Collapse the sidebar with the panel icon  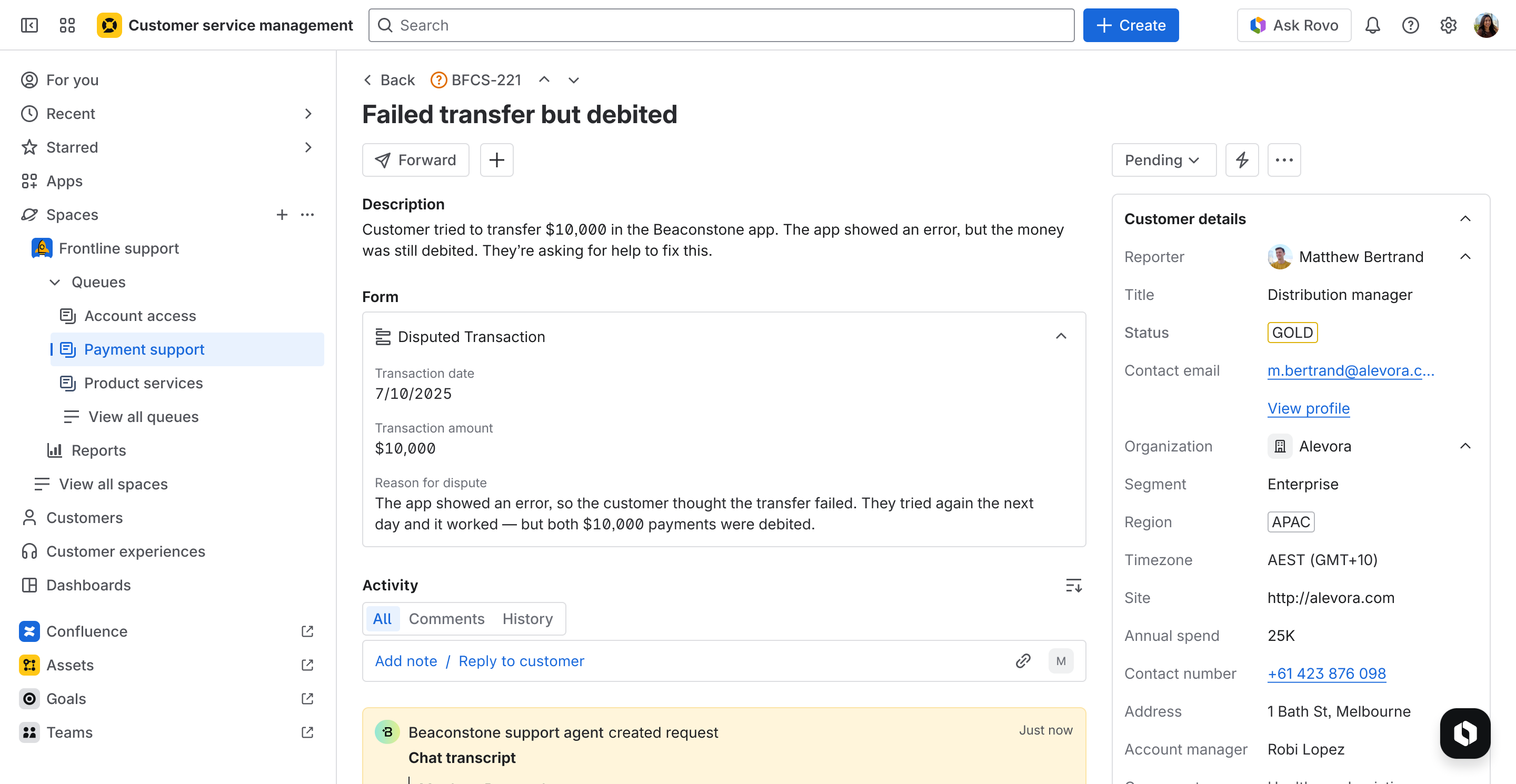tap(29, 25)
